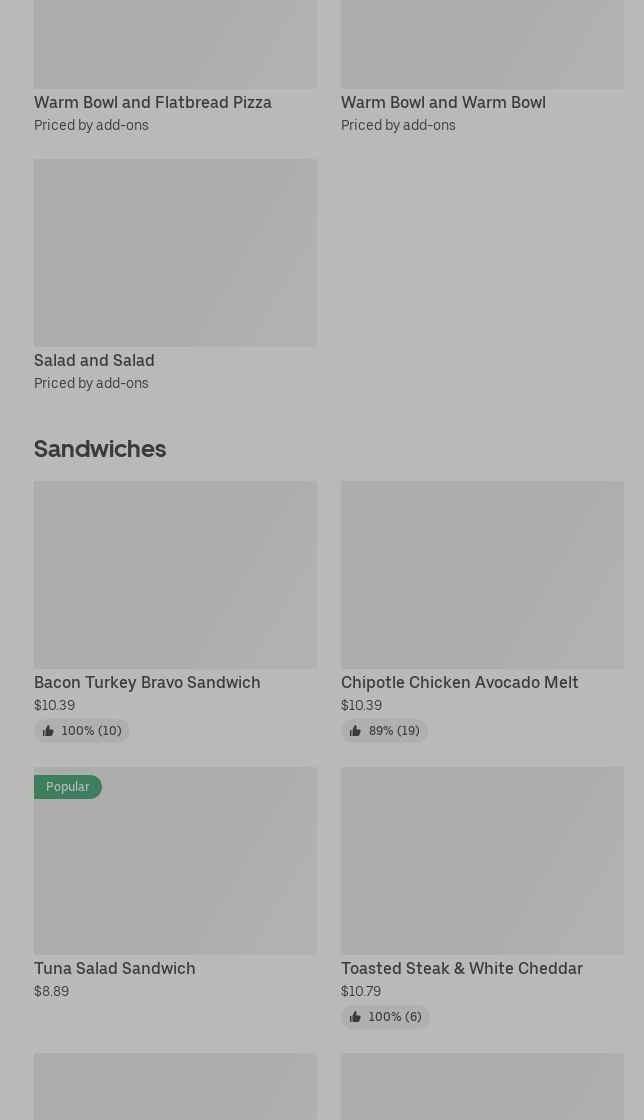
Task: Open Warm Bowl and Warm Bowl combo
Action: point(443,102)
